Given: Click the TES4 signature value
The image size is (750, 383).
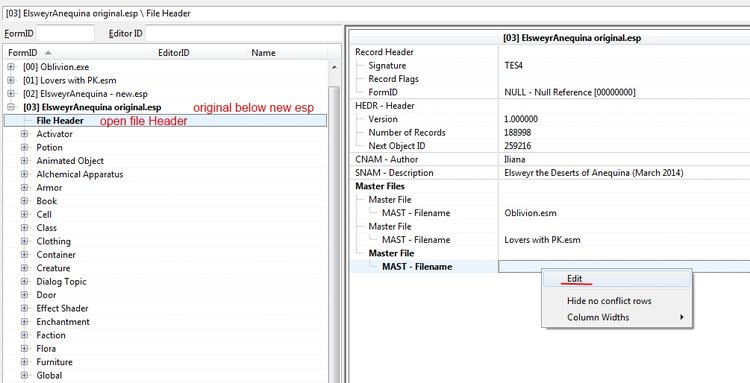Looking at the screenshot, I should coord(513,66).
